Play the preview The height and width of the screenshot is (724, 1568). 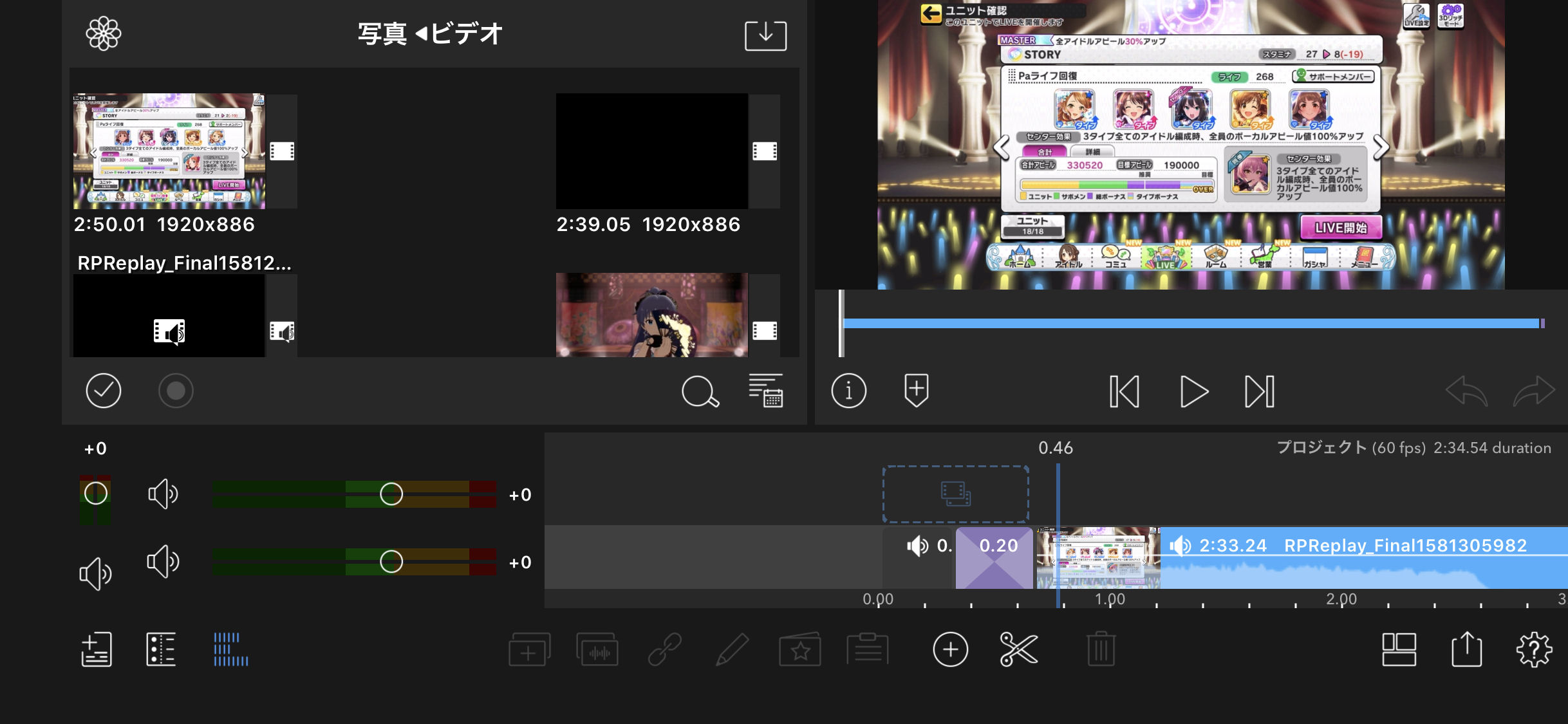point(1194,391)
